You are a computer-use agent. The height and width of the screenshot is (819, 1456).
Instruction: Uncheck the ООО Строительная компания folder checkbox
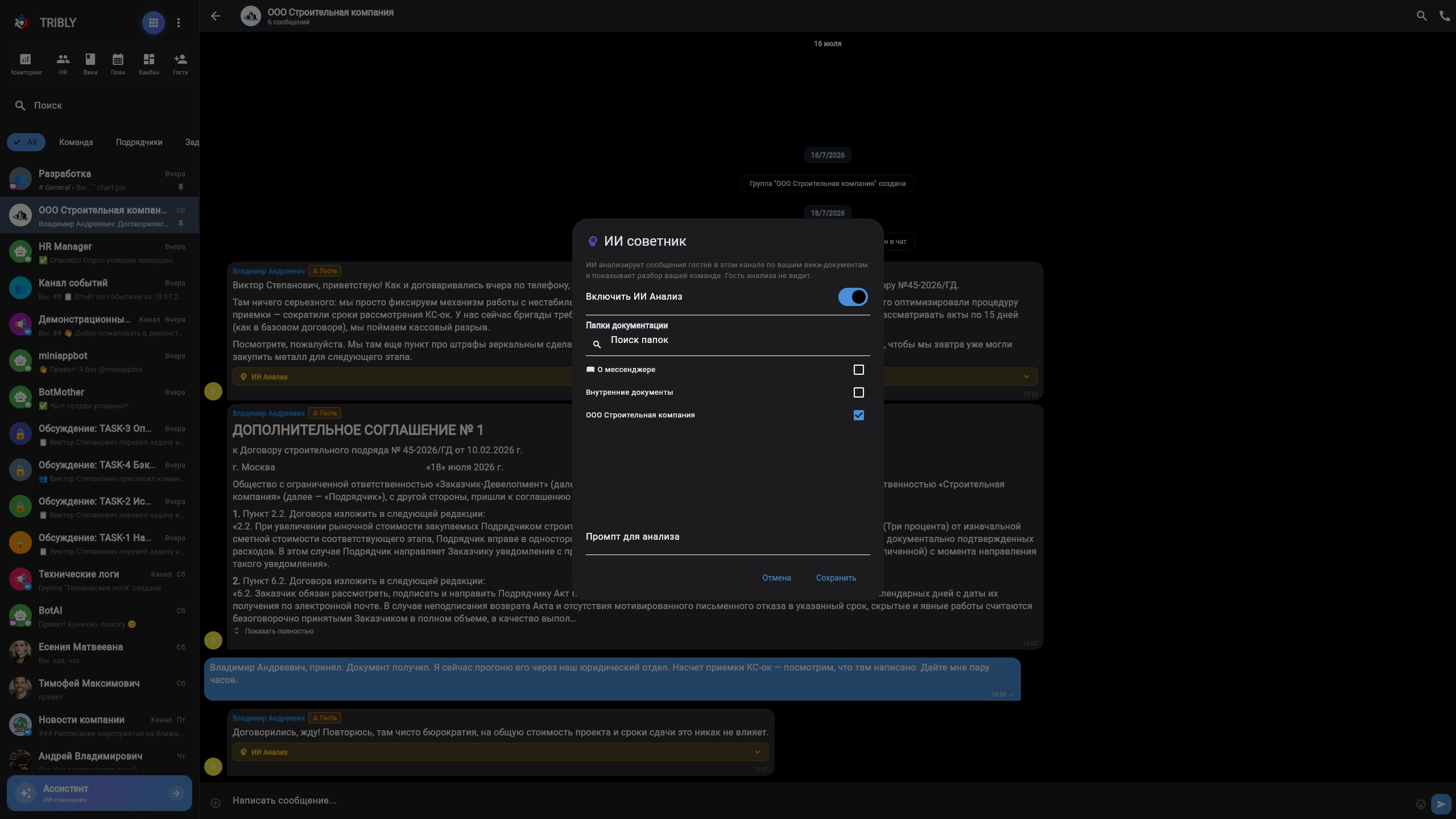click(859, 415)
